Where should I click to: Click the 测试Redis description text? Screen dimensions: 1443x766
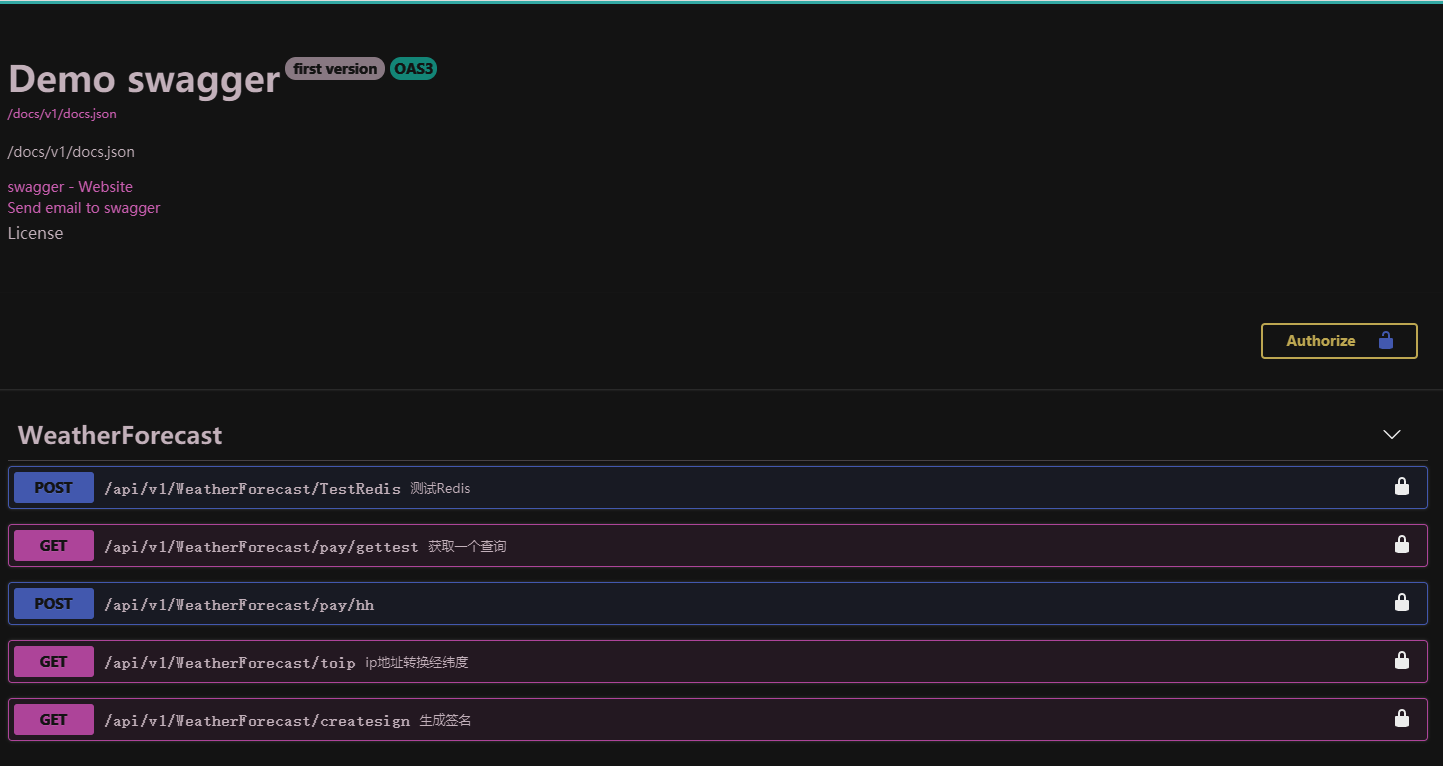point(440,489)
